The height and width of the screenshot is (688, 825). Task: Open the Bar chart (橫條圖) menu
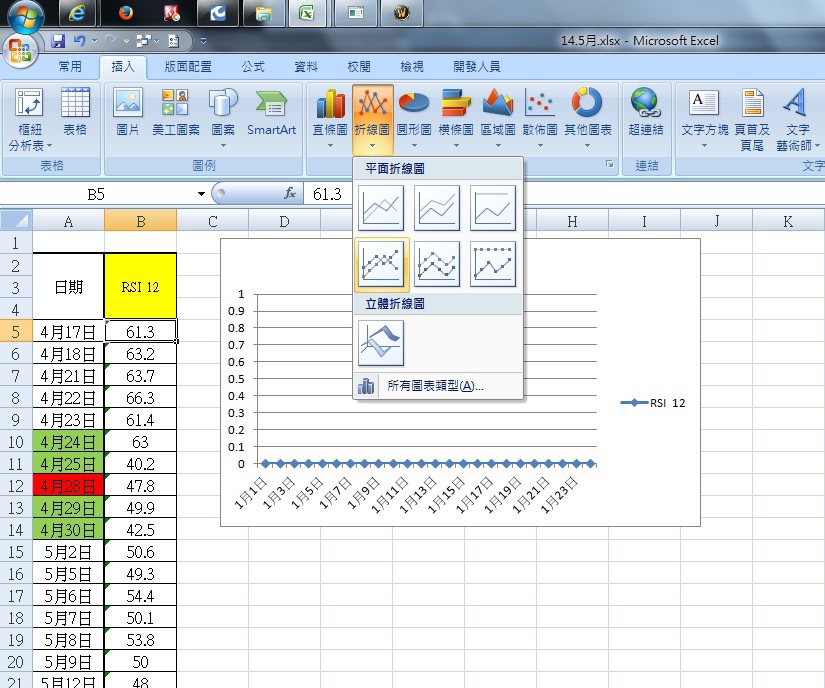pos(456,118)
